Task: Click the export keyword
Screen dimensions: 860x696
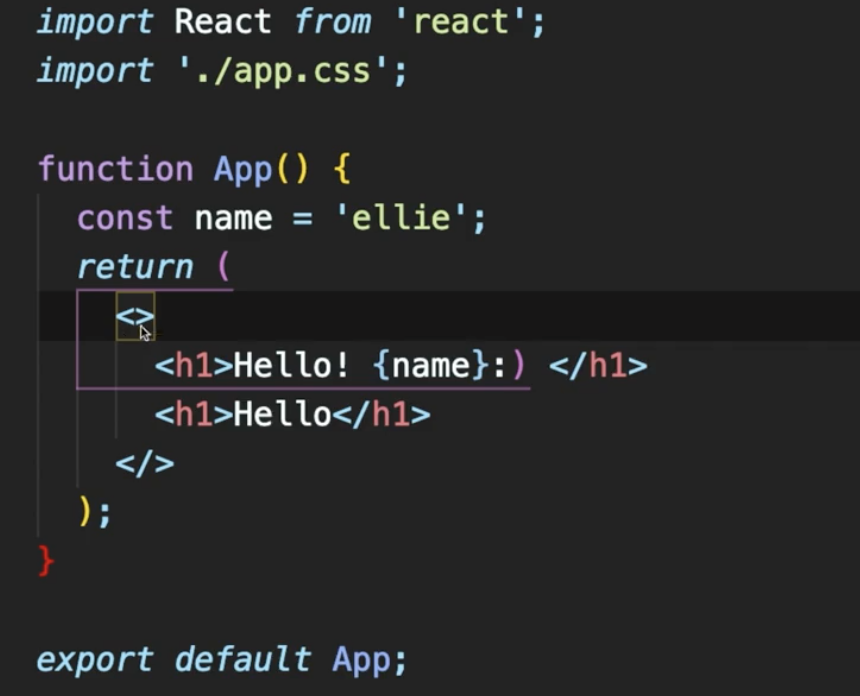Action: pos(95,660)
